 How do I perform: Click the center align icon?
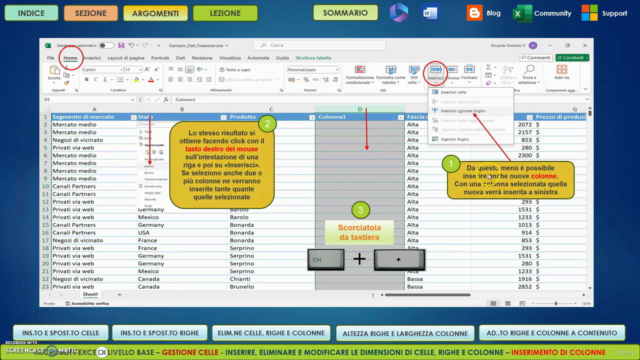(x=180, y=80)
